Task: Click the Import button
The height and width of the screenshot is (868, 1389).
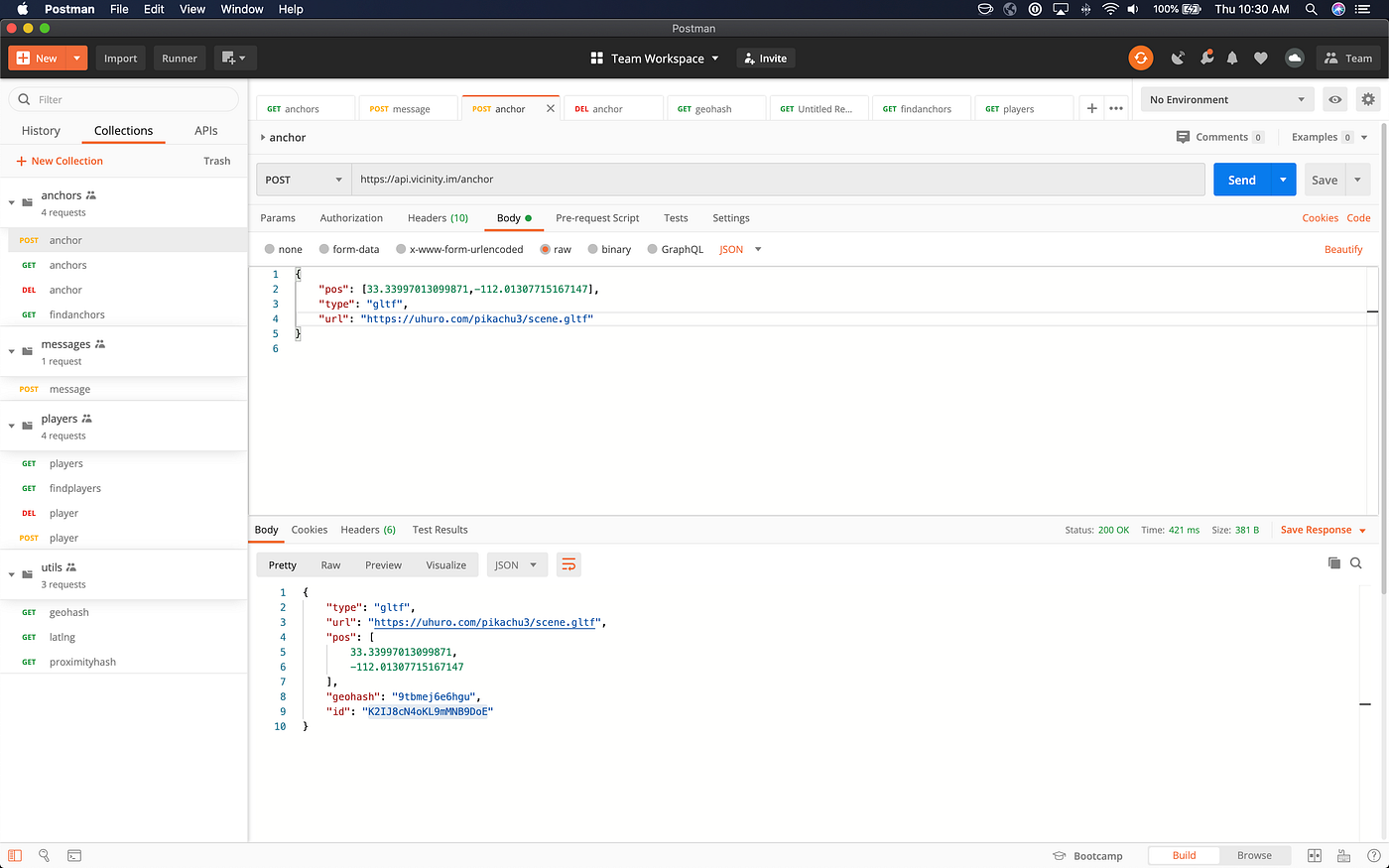Action: tap(121, 59)
